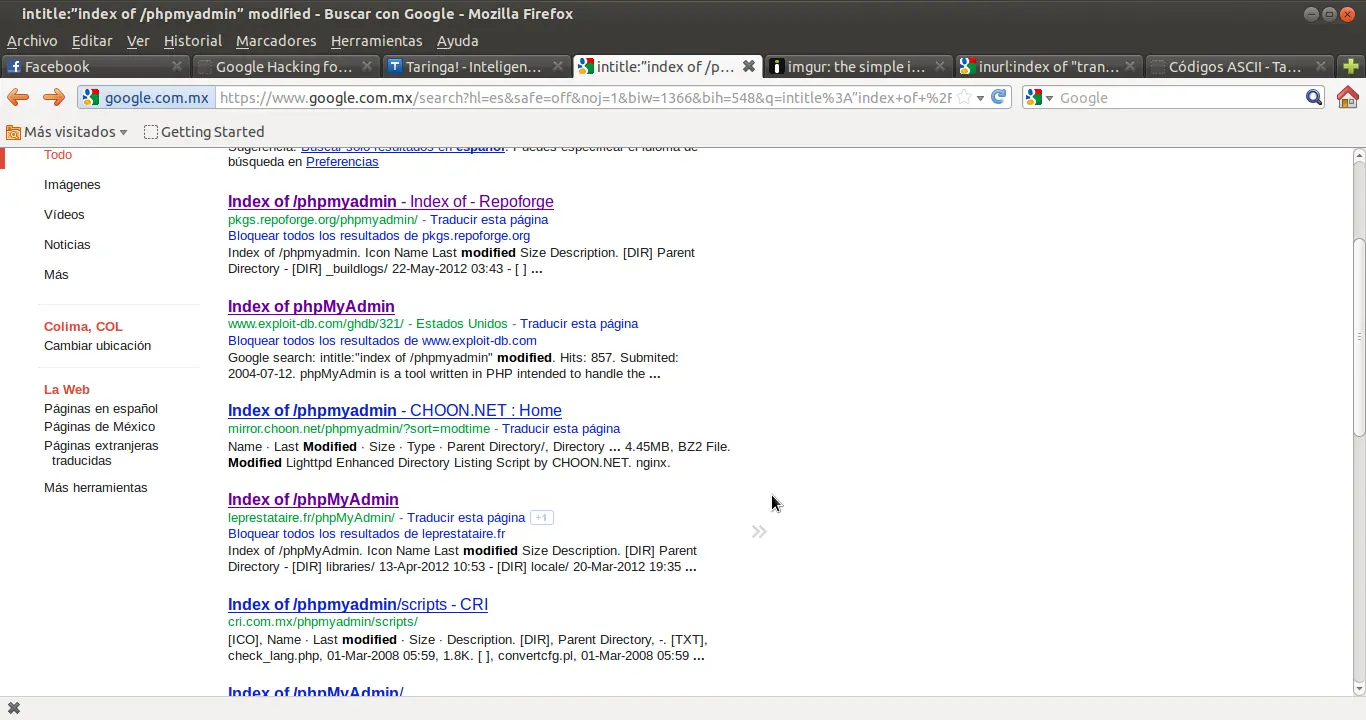Image resolution: width=1366 pixels, height=720 pixels.
Task: Select Noticias in the sidebar
Action: tap(67, 245)
